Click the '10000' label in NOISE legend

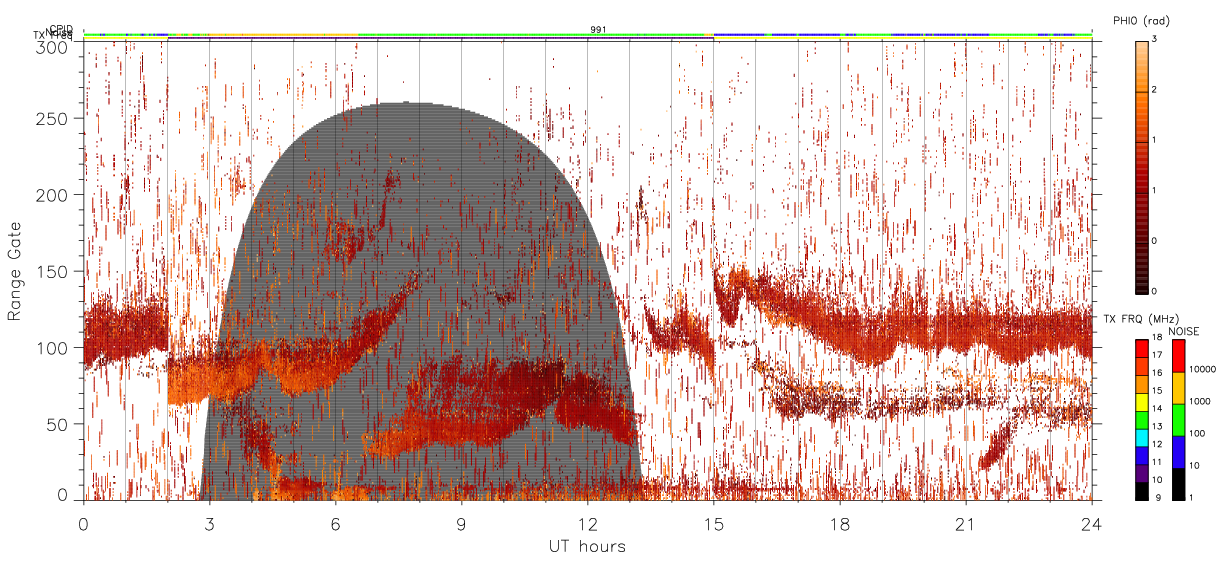[1203, 369]
